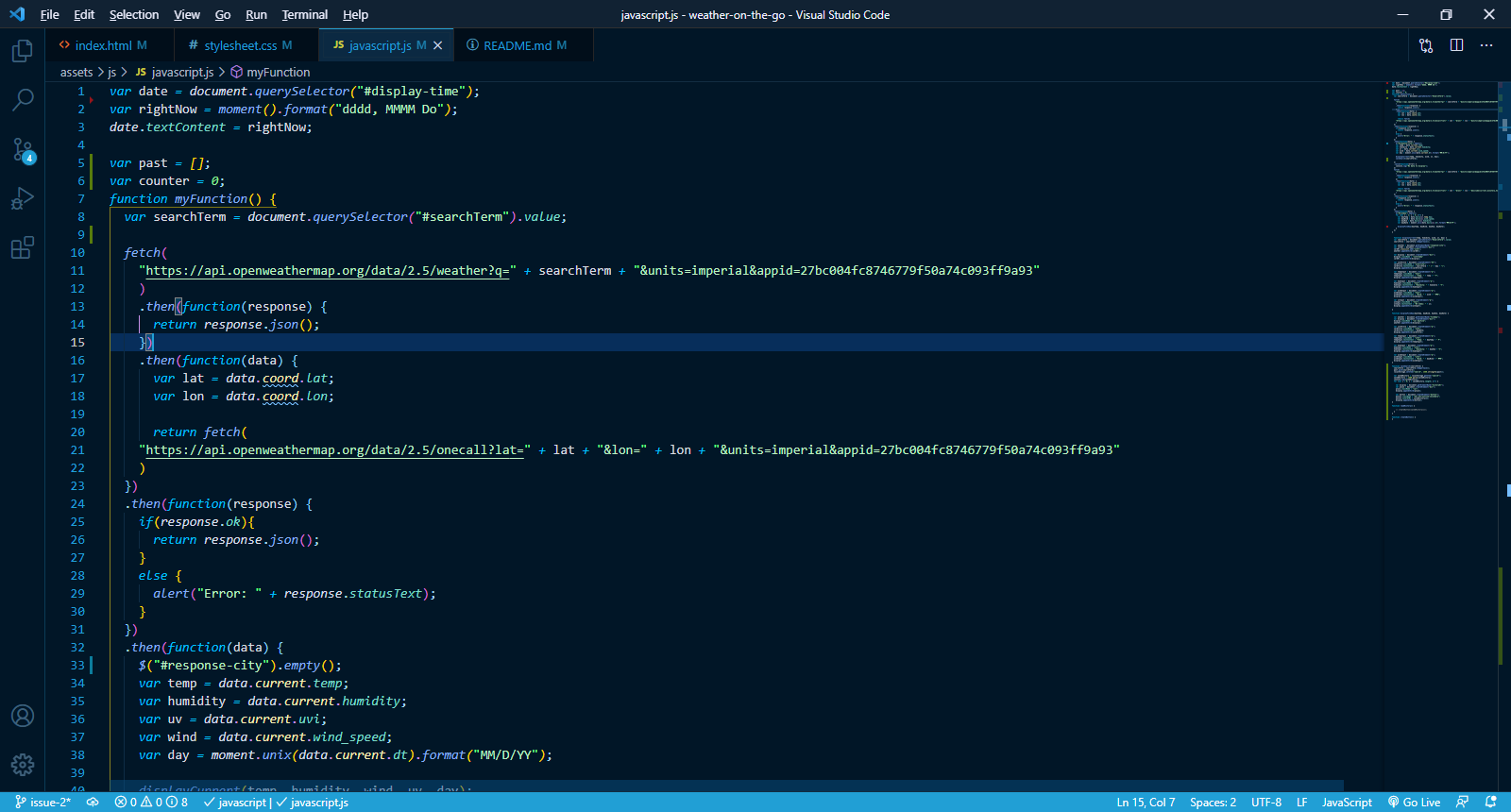Open the Go menu

pos(223,14)
